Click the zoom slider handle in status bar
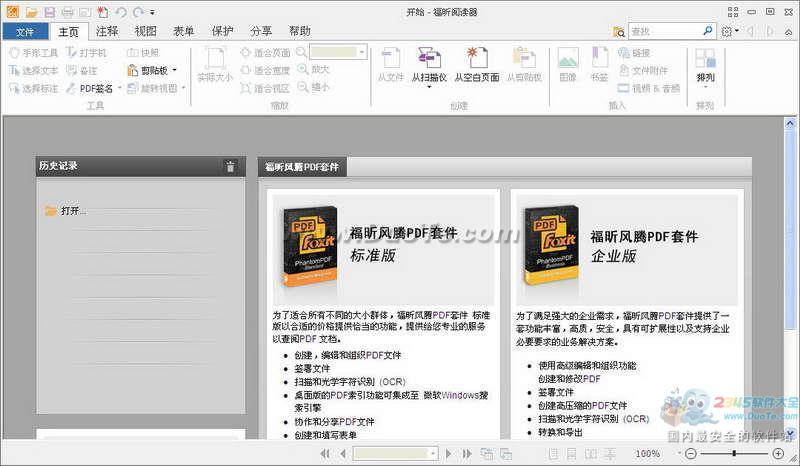 734,453
